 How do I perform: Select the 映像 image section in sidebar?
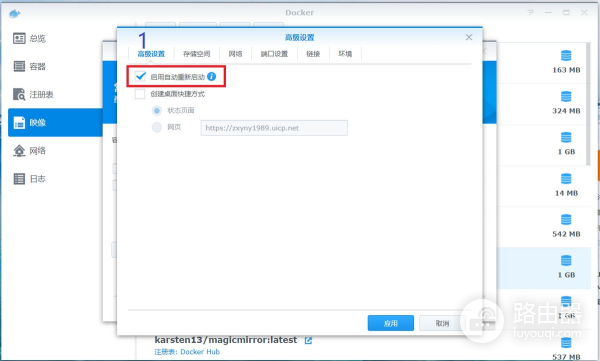click(55, 123)
